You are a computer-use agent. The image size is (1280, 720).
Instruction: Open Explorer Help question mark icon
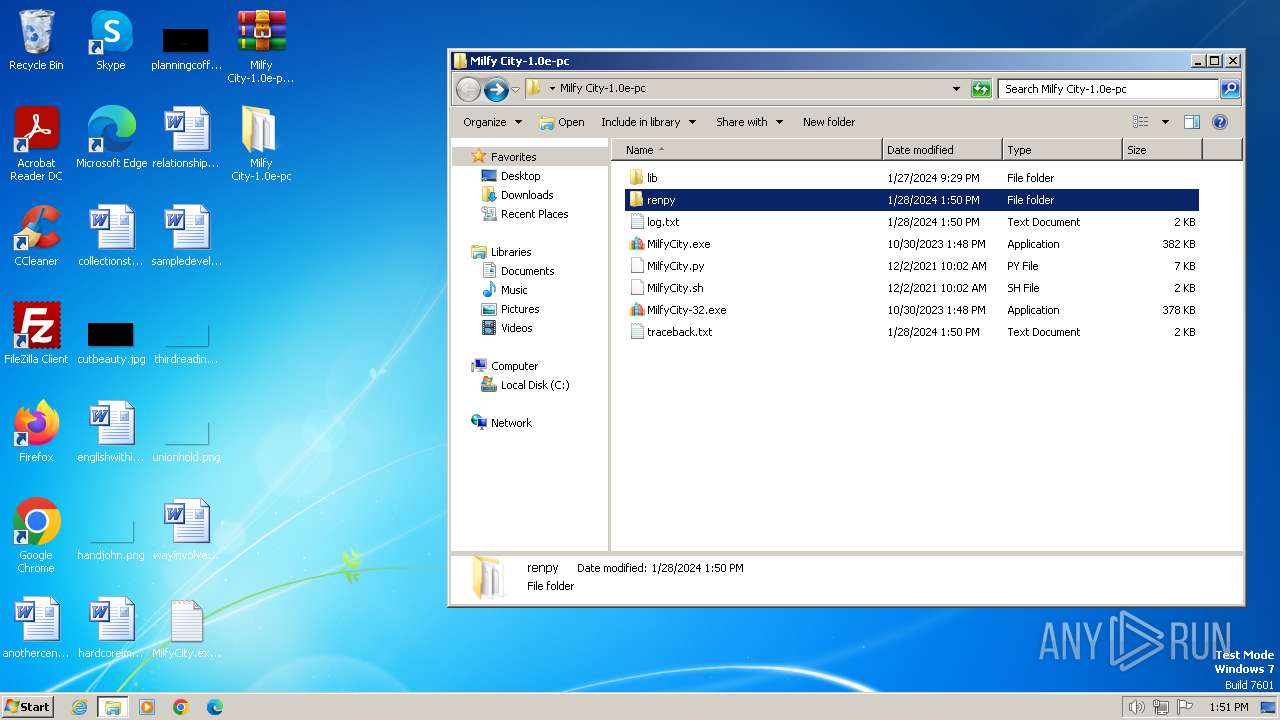tap(1219, 122)
